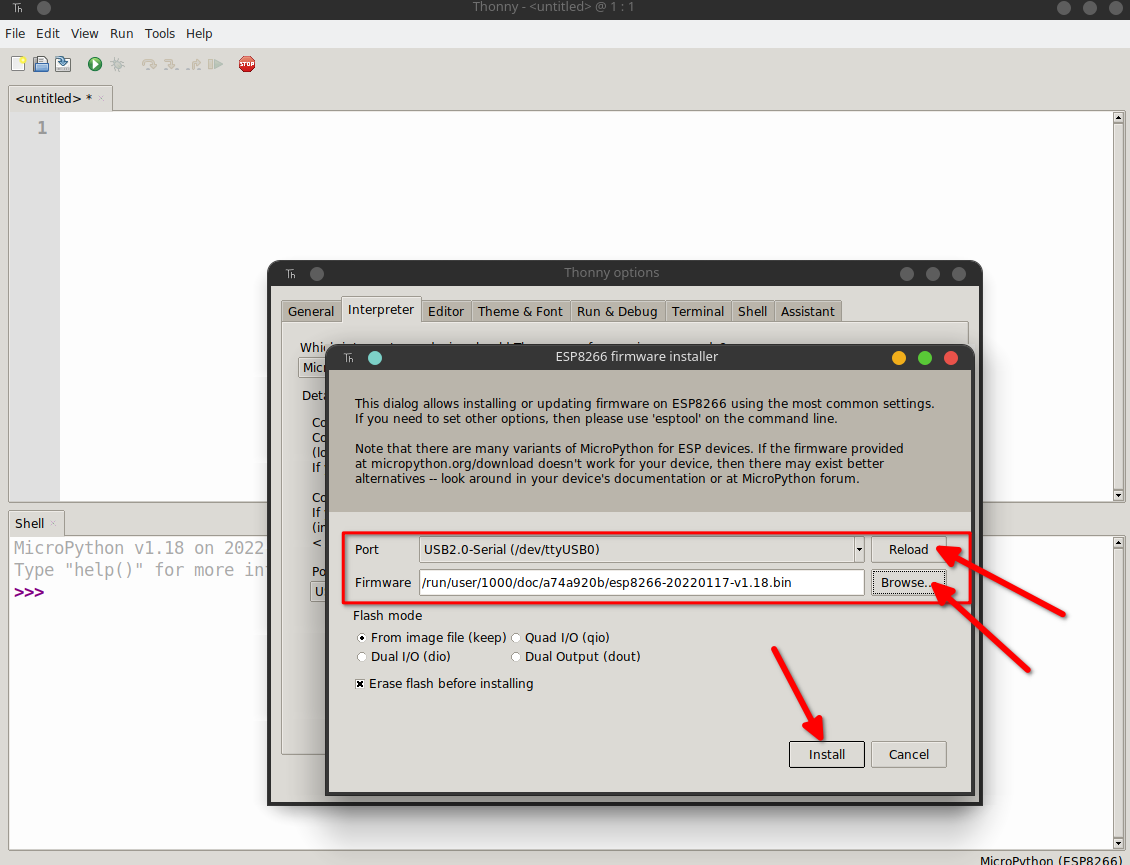Click Thonny icon in firmware installer title bar
Screen dimensions: 1130x865
[x=349, y=358]
